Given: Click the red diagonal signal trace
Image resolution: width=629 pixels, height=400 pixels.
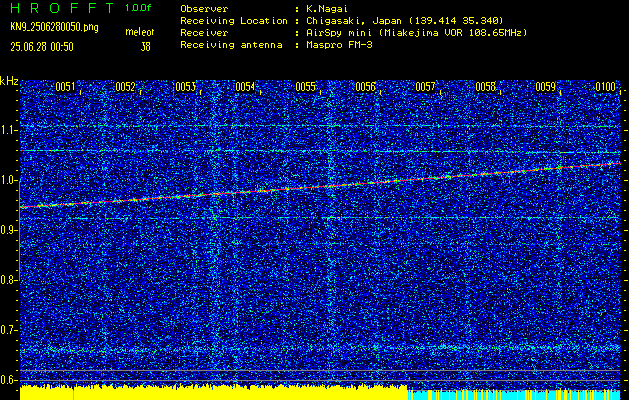Looking at the screenshot, I should [320, 185].
